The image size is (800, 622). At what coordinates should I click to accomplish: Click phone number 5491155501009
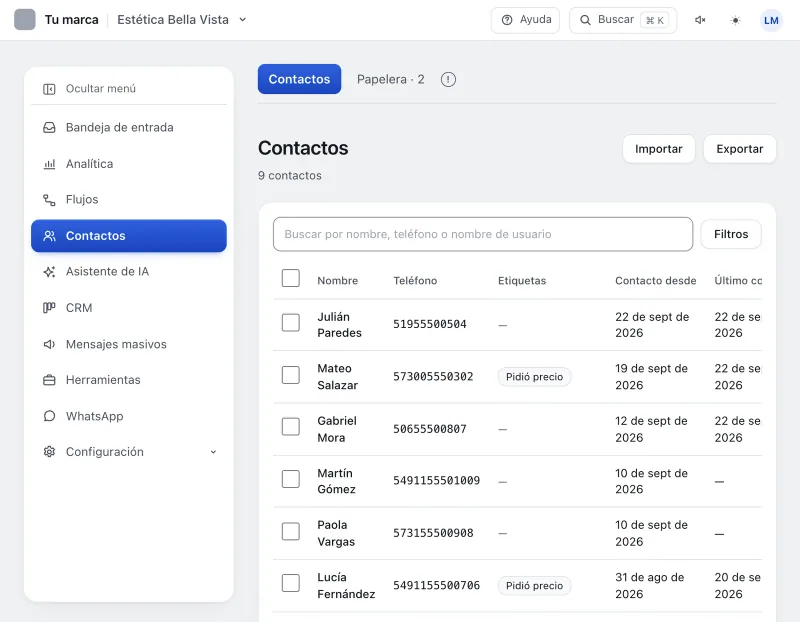[436, 481]
